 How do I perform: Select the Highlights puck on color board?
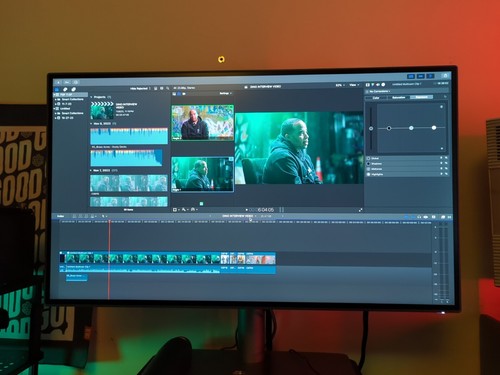pos(434,127)
